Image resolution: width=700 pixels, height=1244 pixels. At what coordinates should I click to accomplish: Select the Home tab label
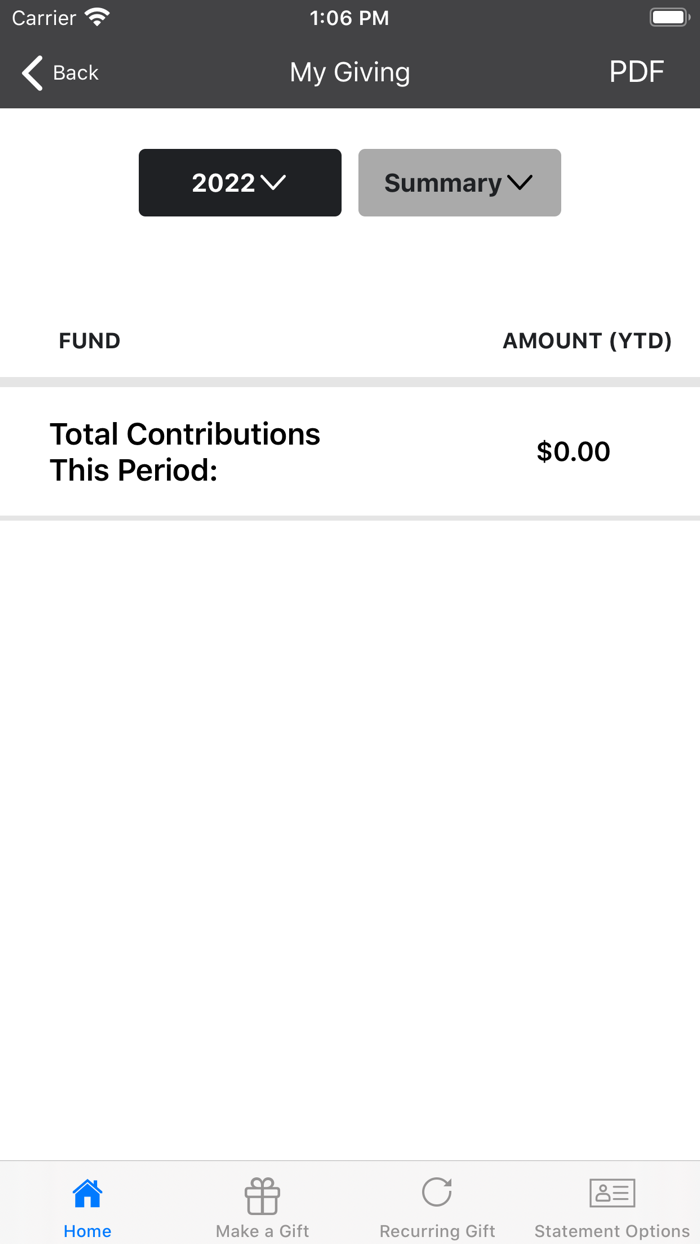tap(87, 1231)
